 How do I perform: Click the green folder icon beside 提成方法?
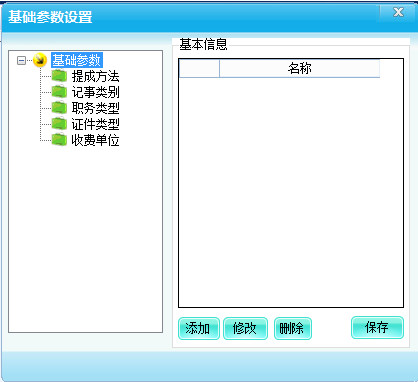click(x=59, y=76)
